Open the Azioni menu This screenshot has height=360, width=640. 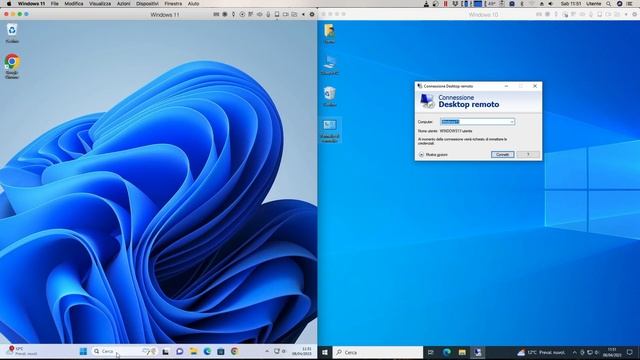point(124,4)
